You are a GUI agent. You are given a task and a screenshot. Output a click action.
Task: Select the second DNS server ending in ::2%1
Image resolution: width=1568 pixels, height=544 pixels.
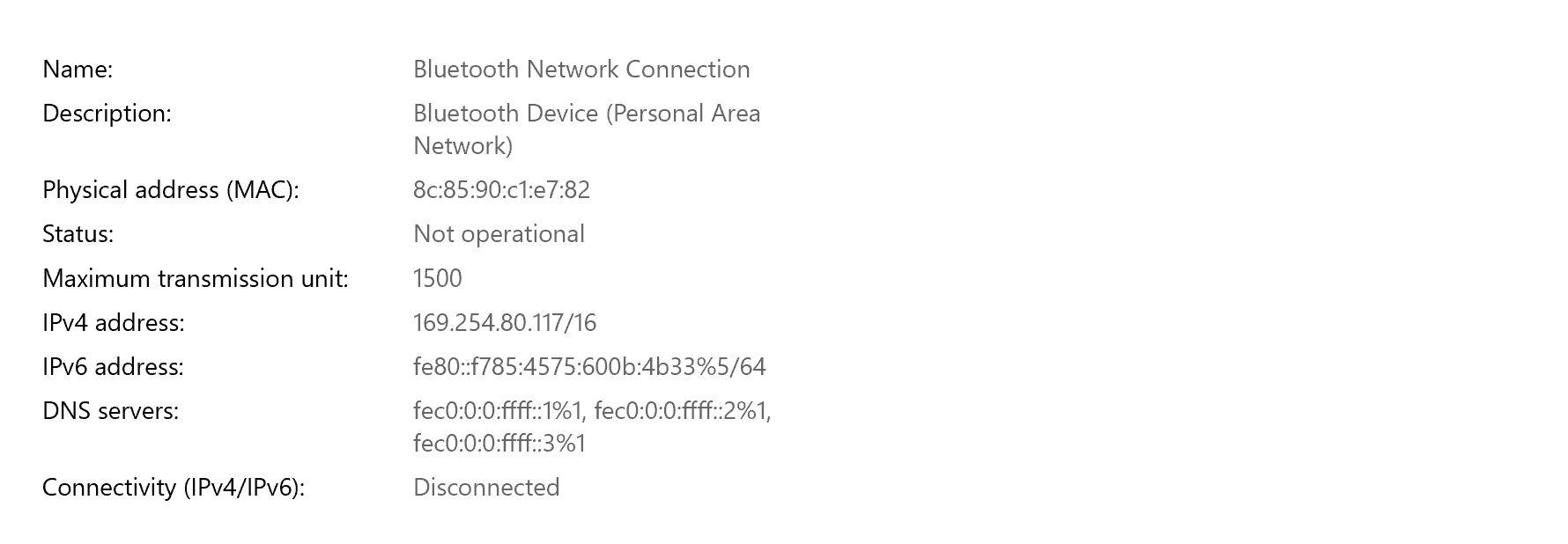(x=682, y=411)
